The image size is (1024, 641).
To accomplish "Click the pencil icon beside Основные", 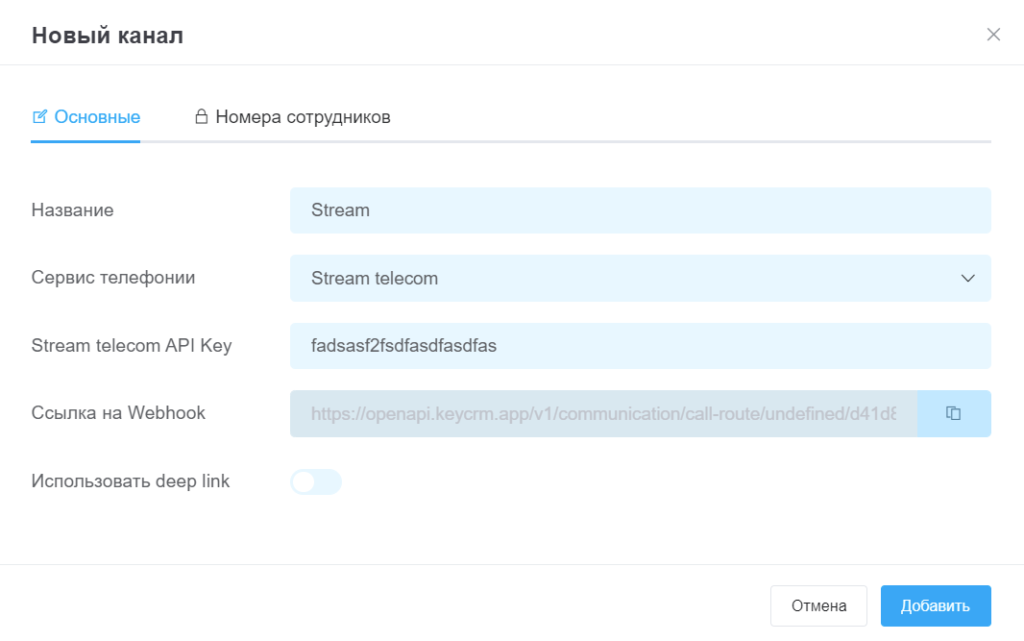I will [40, 117].
